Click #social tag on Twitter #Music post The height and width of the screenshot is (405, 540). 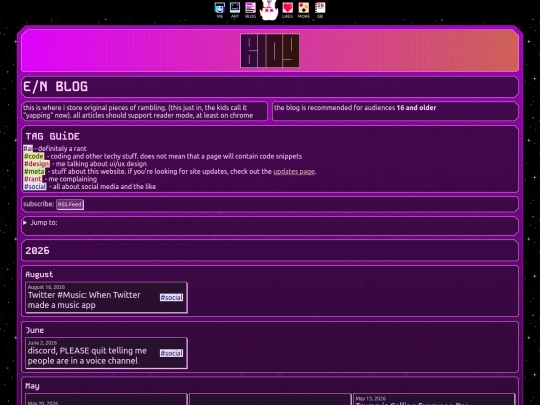click(x=171, y=297)
